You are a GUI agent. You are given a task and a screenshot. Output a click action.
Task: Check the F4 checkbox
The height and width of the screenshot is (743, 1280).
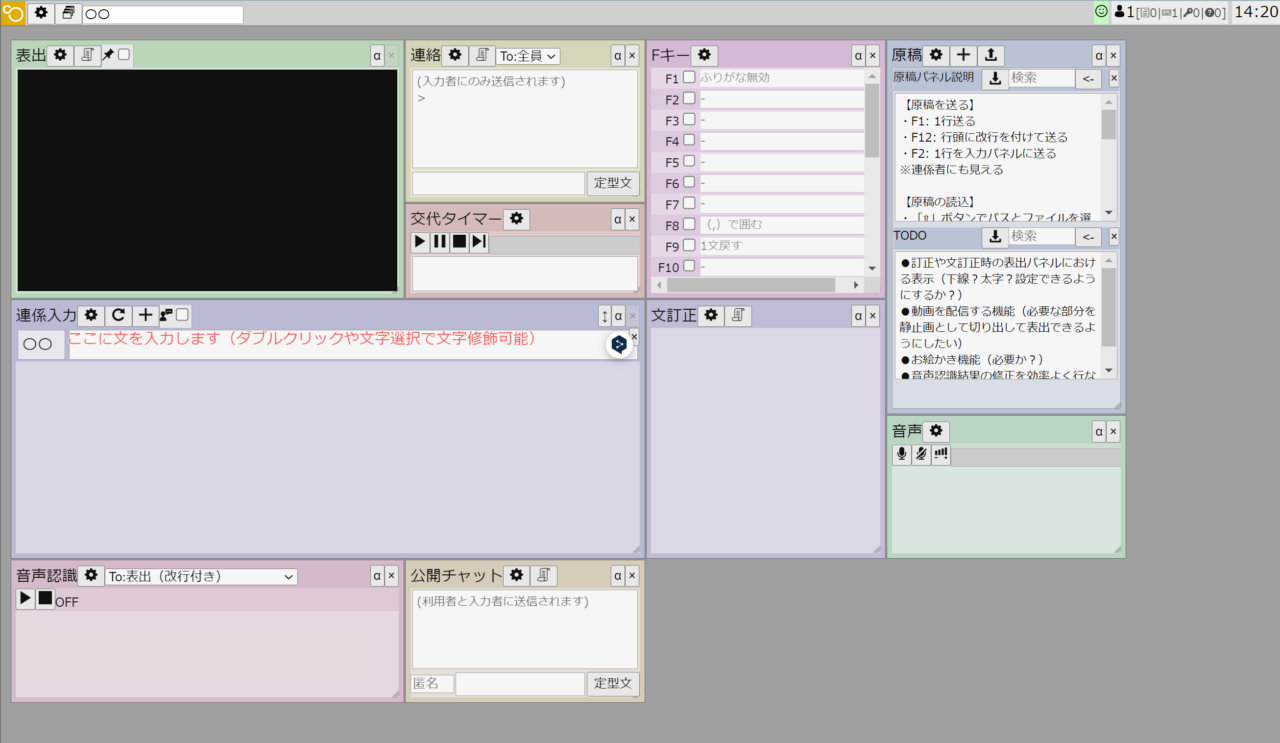[x=689, y=140]
